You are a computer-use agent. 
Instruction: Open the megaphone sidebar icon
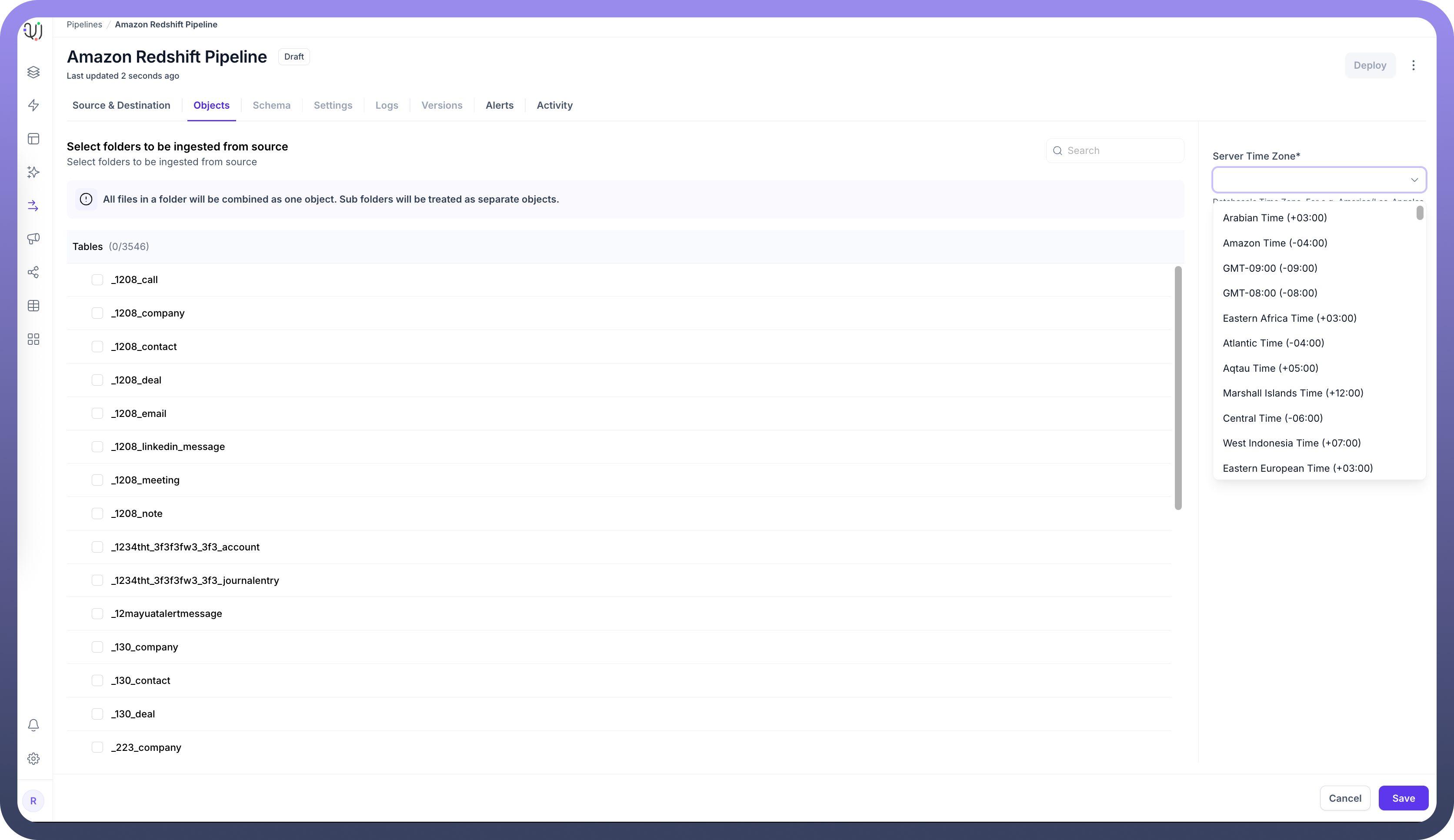pos(33,239)
